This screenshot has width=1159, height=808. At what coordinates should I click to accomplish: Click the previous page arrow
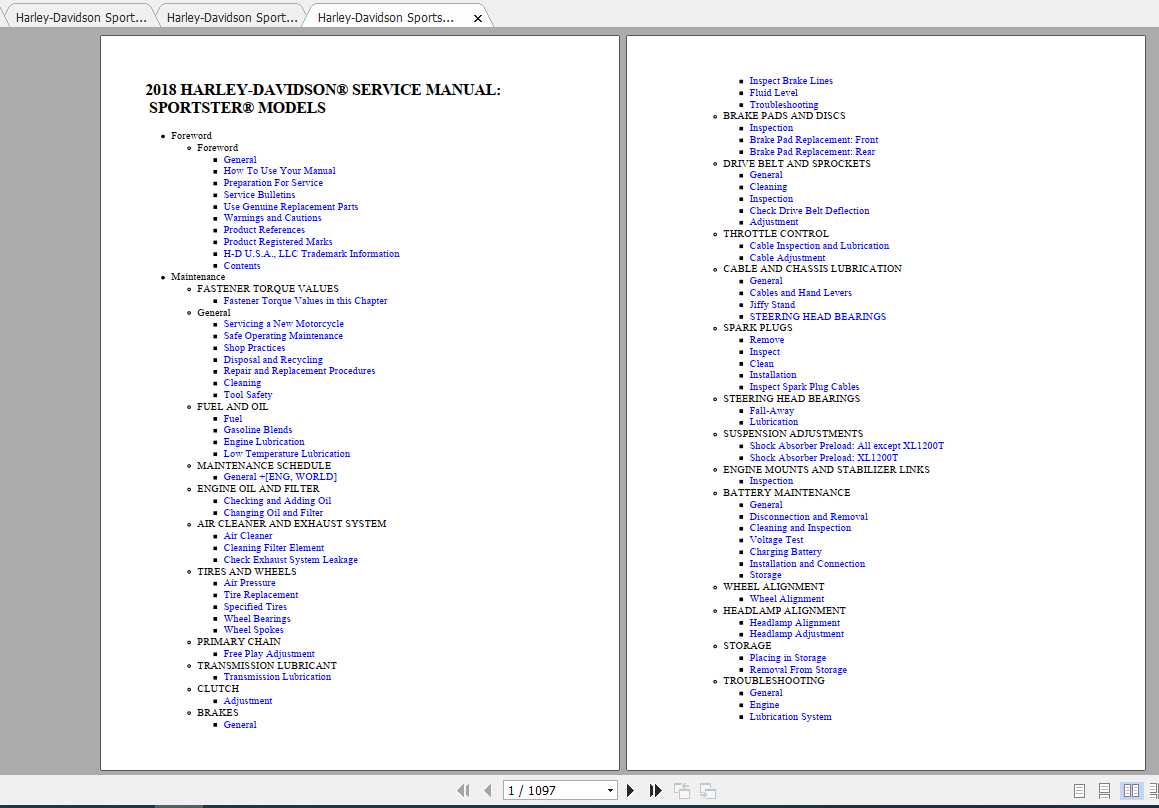coord(487,790)
